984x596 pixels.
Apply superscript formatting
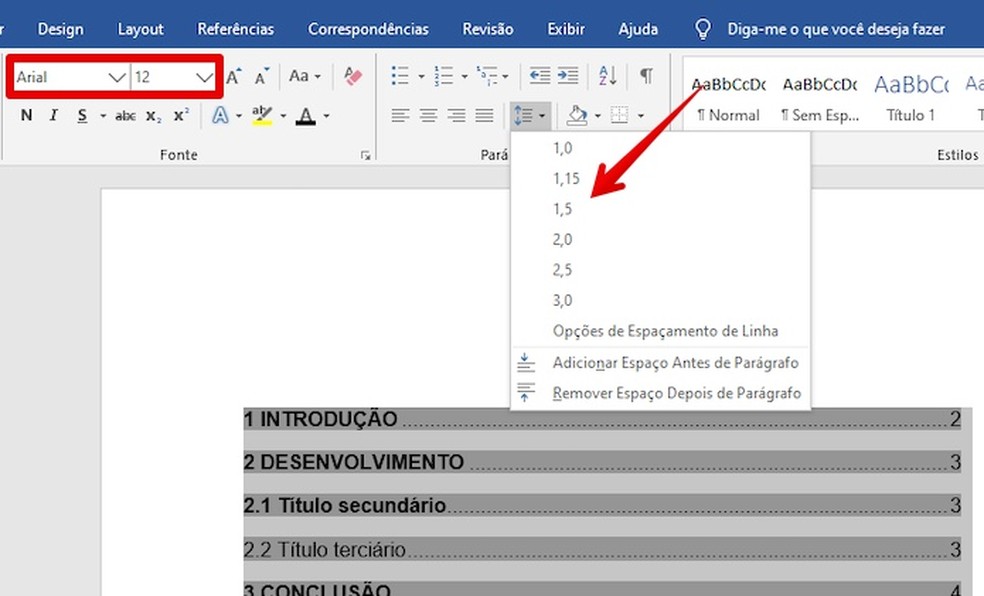180,115
